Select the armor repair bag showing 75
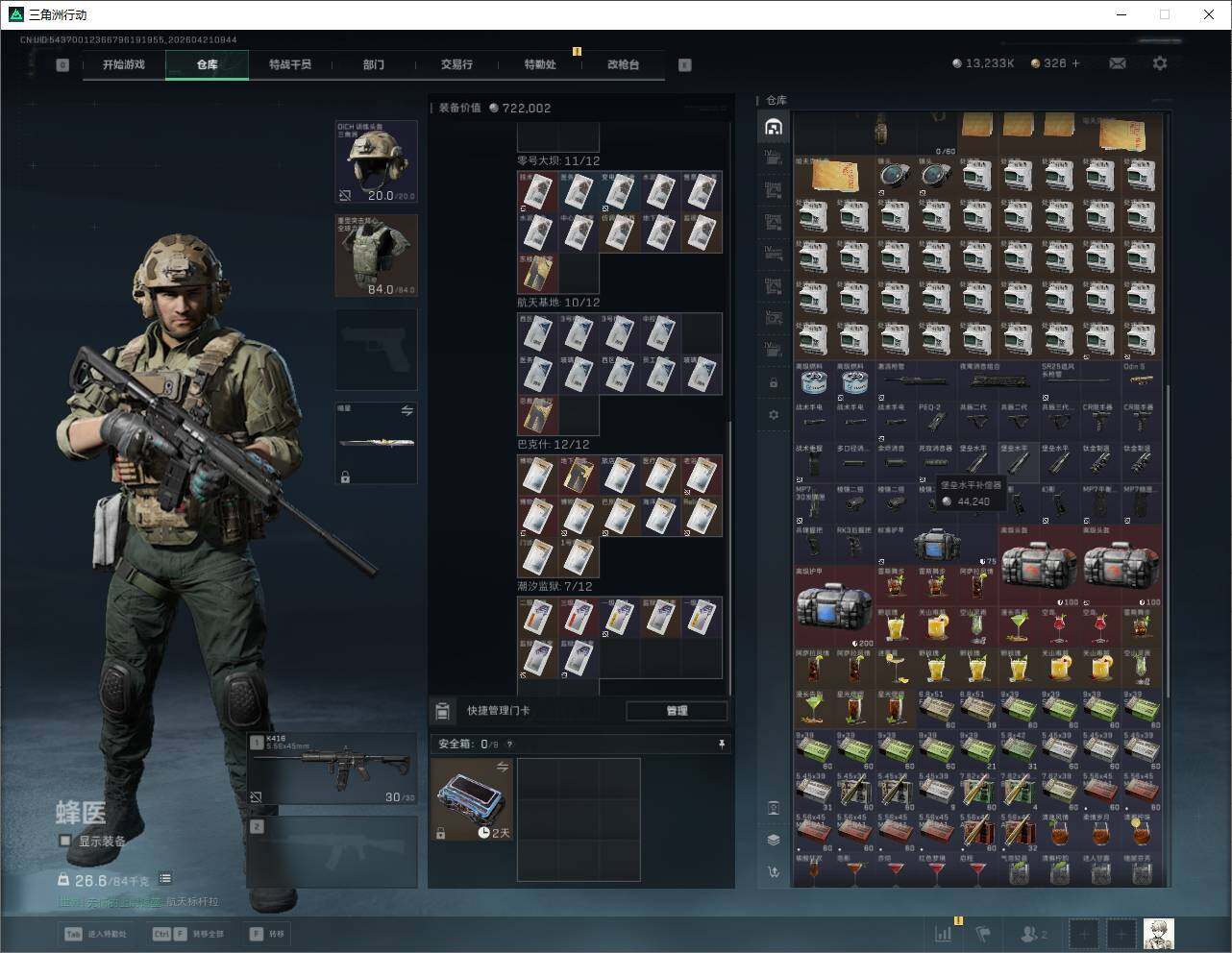Viewport: 1232px width, 953px height. coord(937,545)
